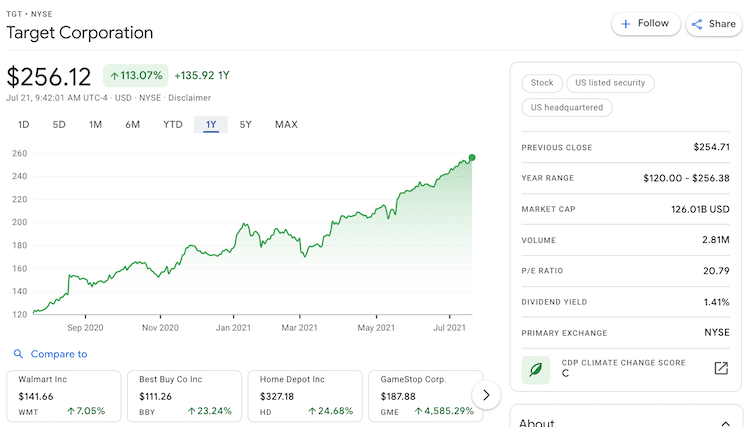Click the TGT · NYSE ticker label

(29, 14)
